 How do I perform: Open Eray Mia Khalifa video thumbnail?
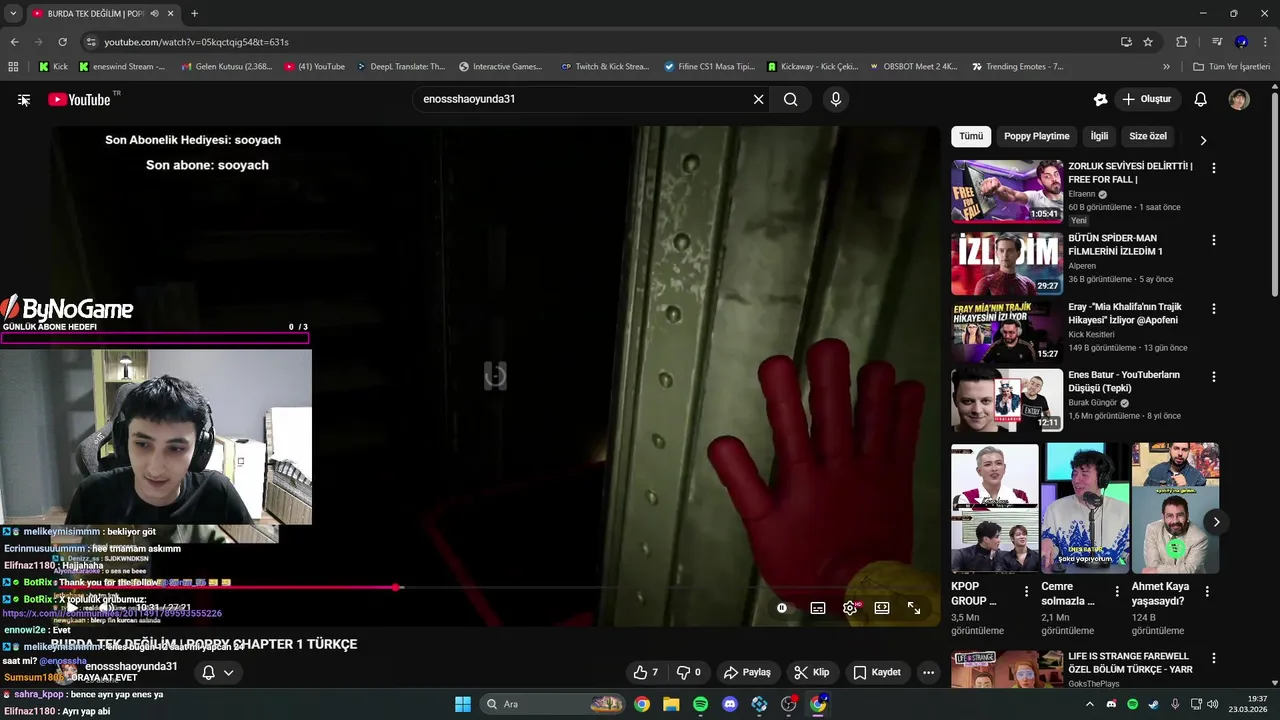1007,330
